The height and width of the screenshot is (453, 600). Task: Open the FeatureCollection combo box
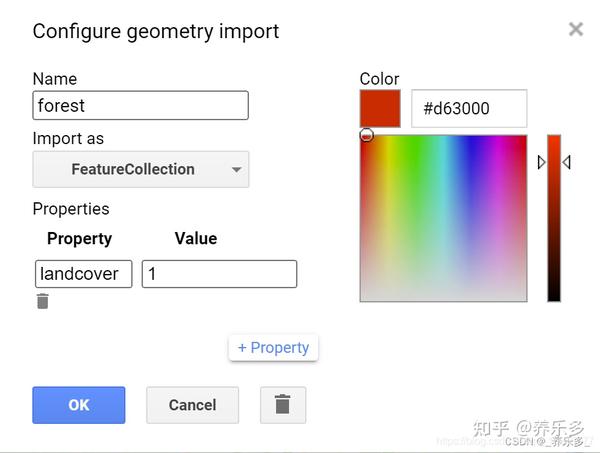141,169
